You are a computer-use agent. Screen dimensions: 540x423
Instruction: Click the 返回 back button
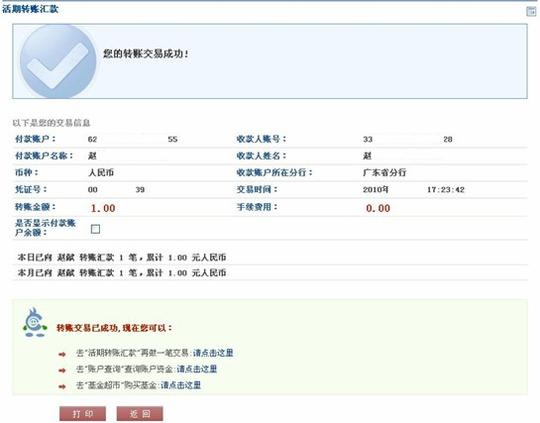pyautogui.click(x=140, y=413)
